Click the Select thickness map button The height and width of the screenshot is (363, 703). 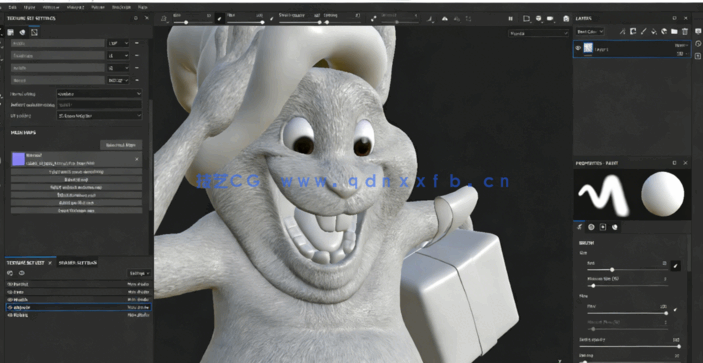pyautogui.click(x=76, y=210)
